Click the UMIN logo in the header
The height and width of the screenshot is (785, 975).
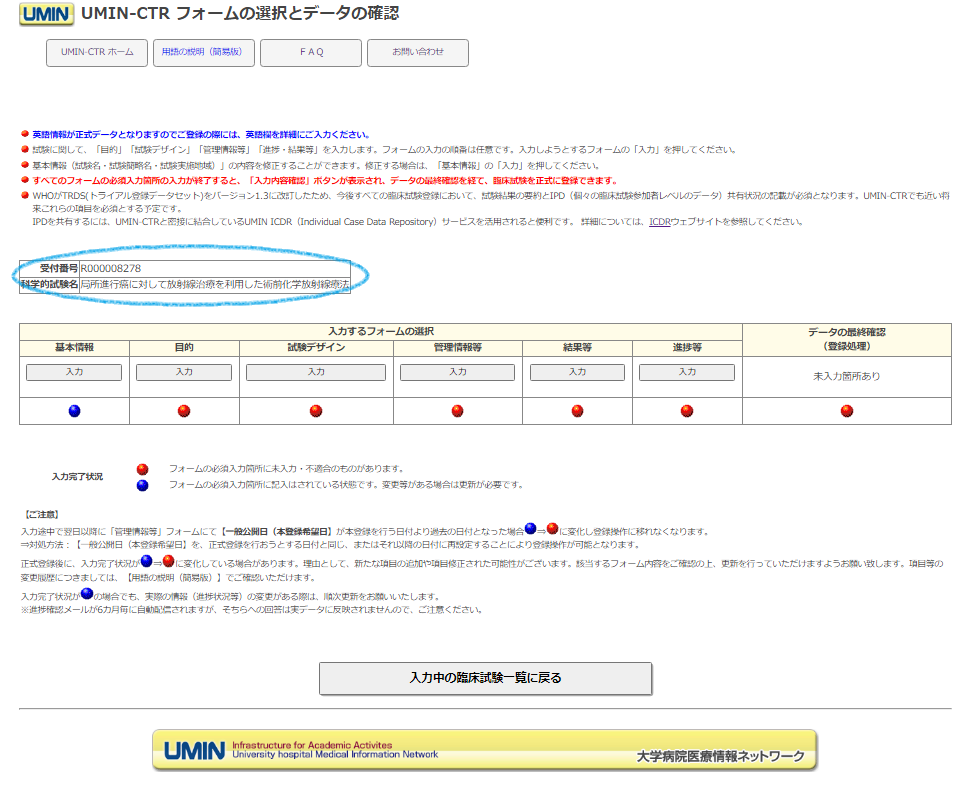(46, 15)
